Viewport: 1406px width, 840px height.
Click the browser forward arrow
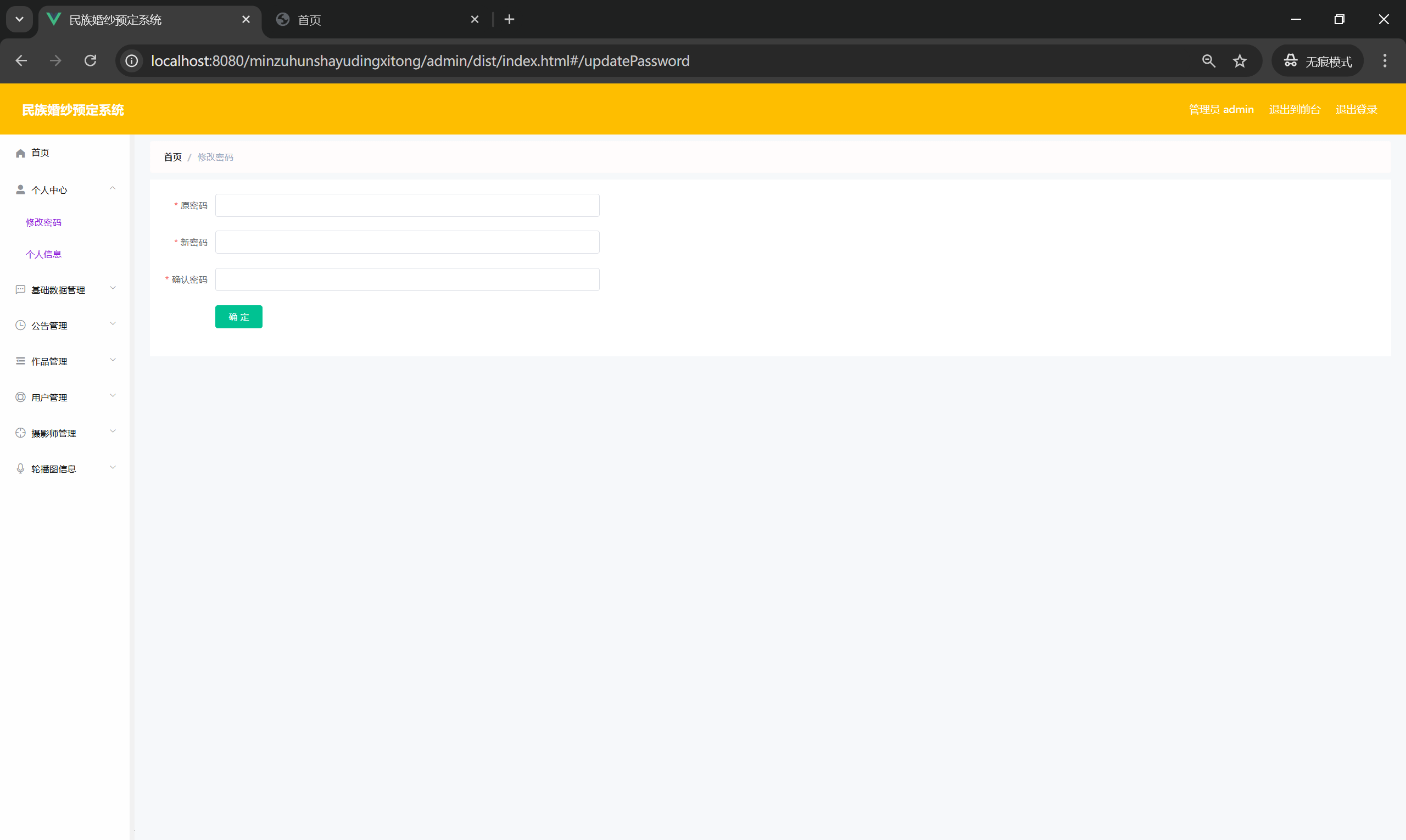tap(55, 60)
